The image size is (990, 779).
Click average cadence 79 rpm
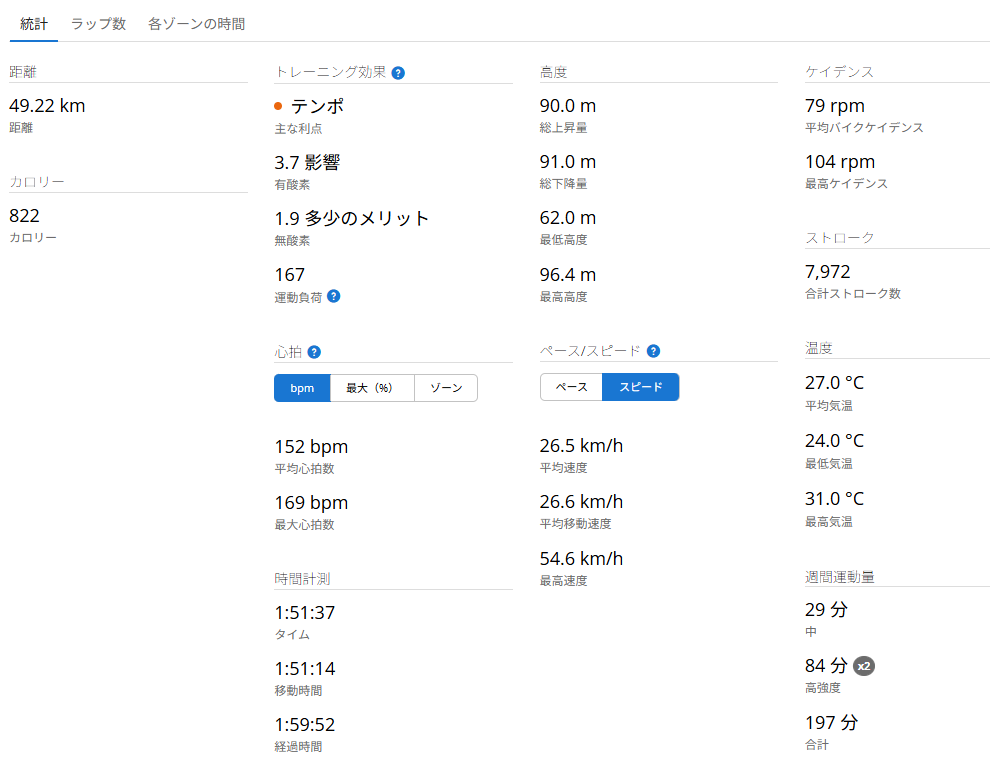pos(835,105)
